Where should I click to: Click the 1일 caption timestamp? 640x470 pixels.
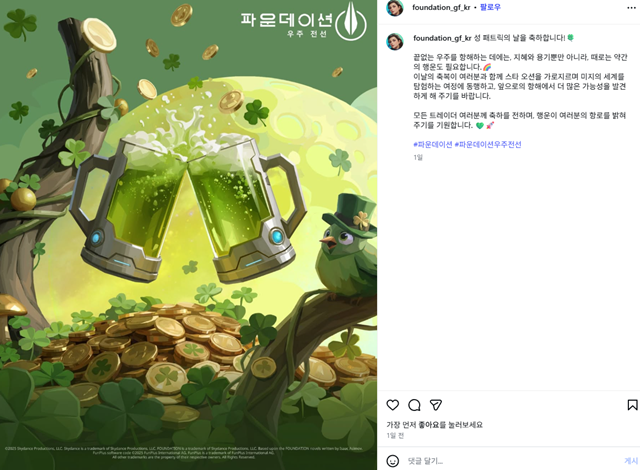[x=418, y=157]
